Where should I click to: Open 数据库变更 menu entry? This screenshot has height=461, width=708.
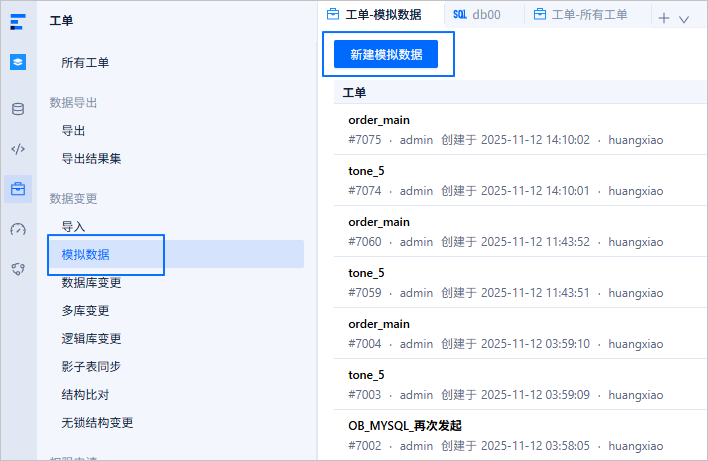click(91, 283)
